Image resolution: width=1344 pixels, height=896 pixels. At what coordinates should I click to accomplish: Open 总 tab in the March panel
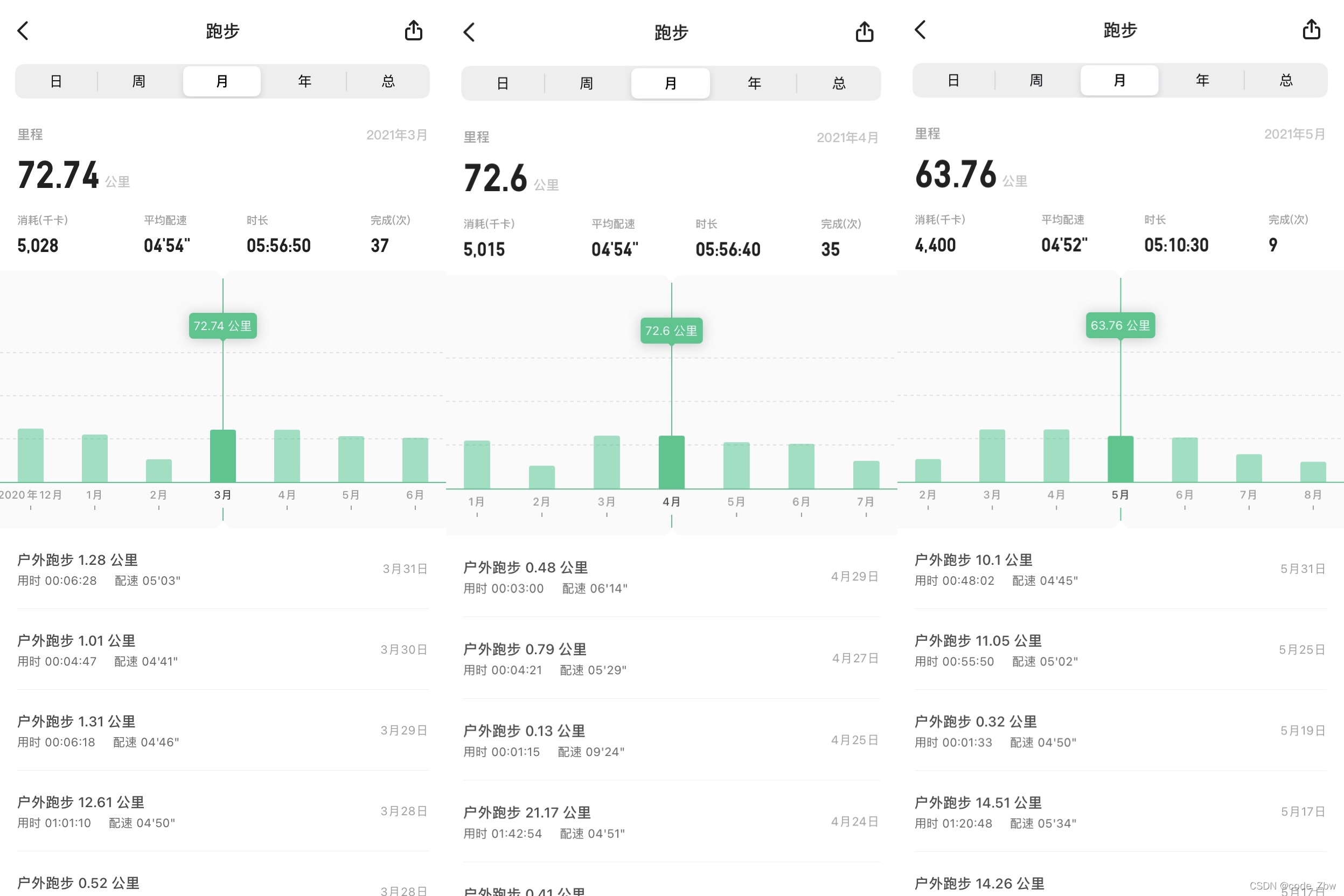[388, 81]
